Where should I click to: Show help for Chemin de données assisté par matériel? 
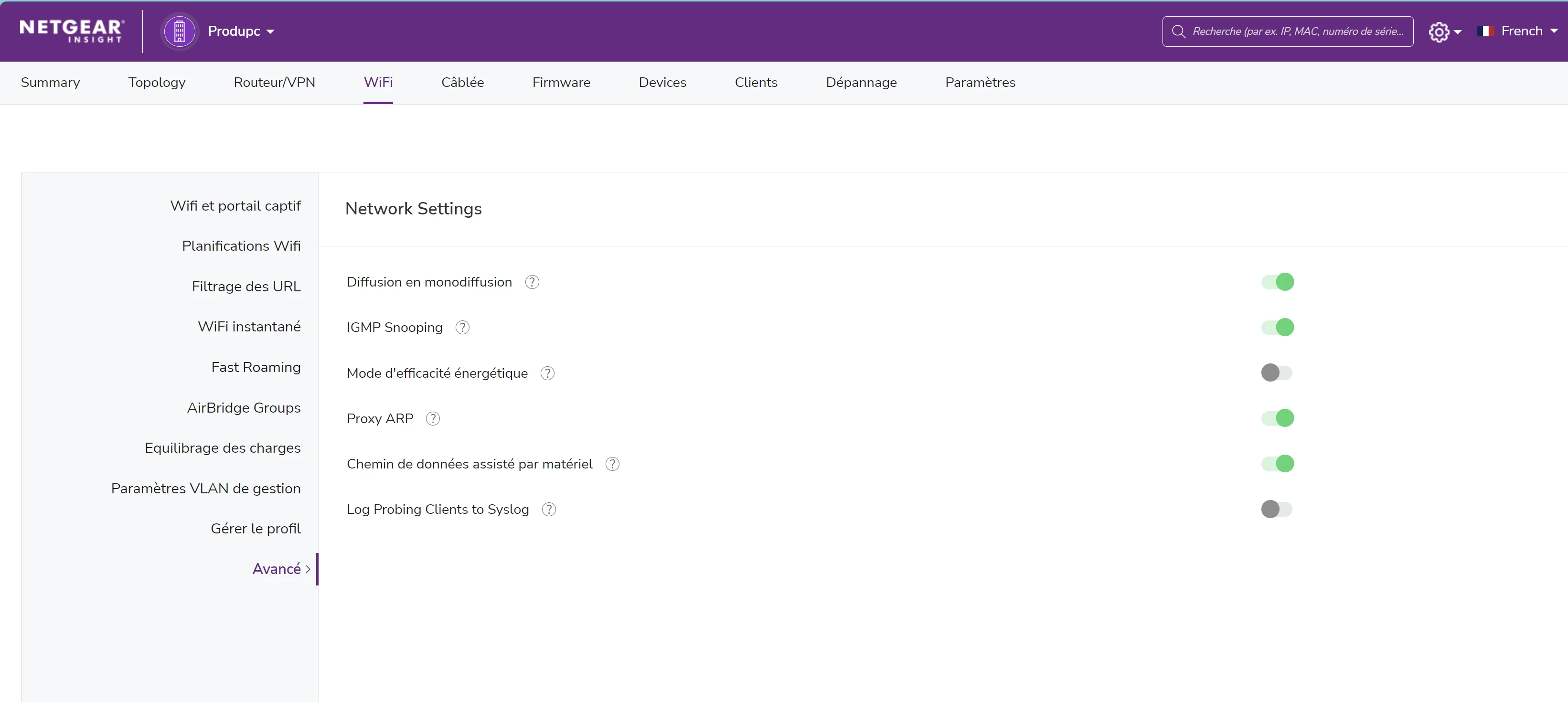pyautogui.click(x=612, y=464)
